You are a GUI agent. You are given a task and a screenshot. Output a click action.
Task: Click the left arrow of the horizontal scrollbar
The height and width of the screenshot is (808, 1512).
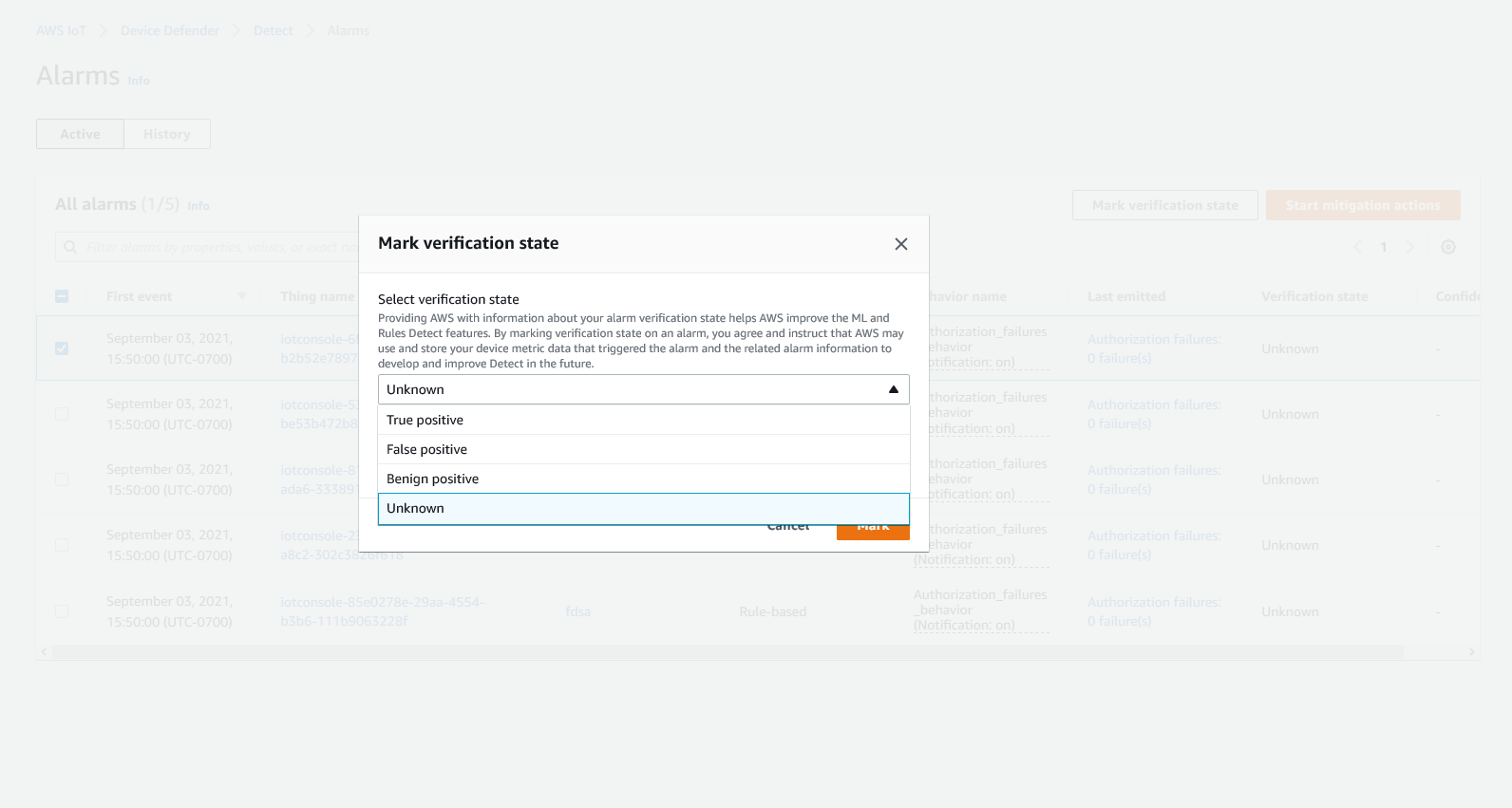coord(43,651)
